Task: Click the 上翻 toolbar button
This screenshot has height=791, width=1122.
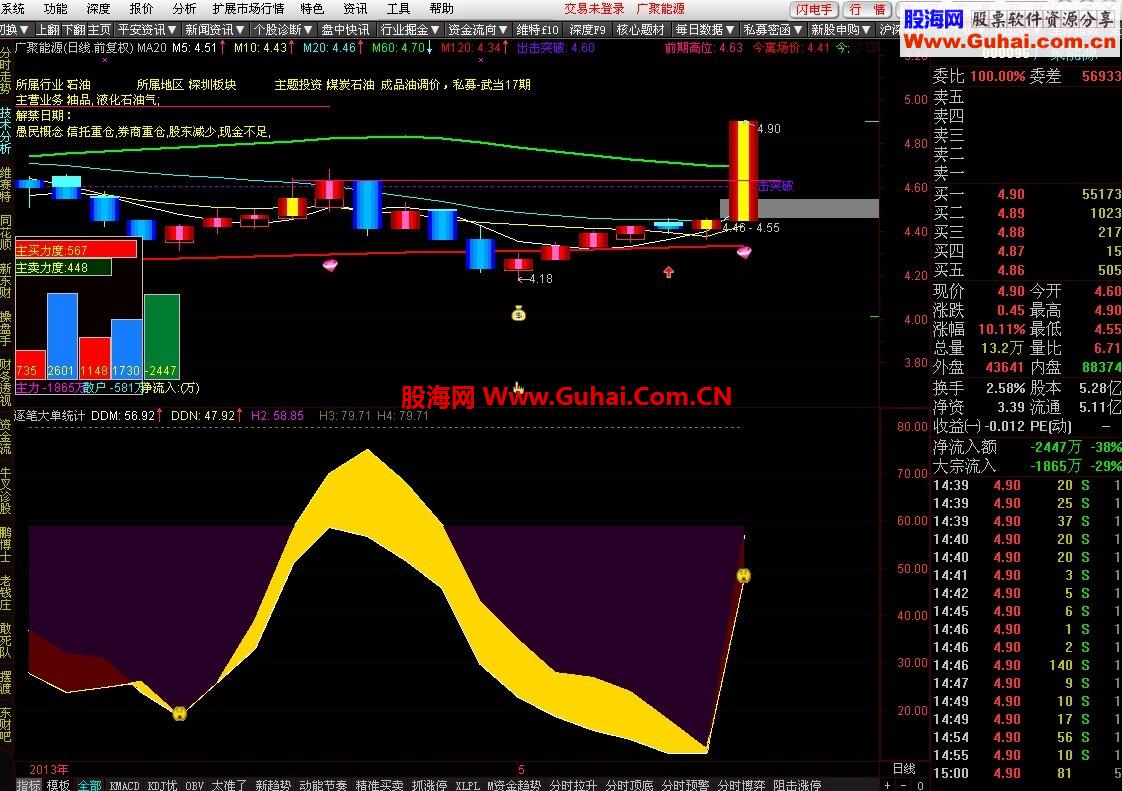Action: [x=48, y=29]
